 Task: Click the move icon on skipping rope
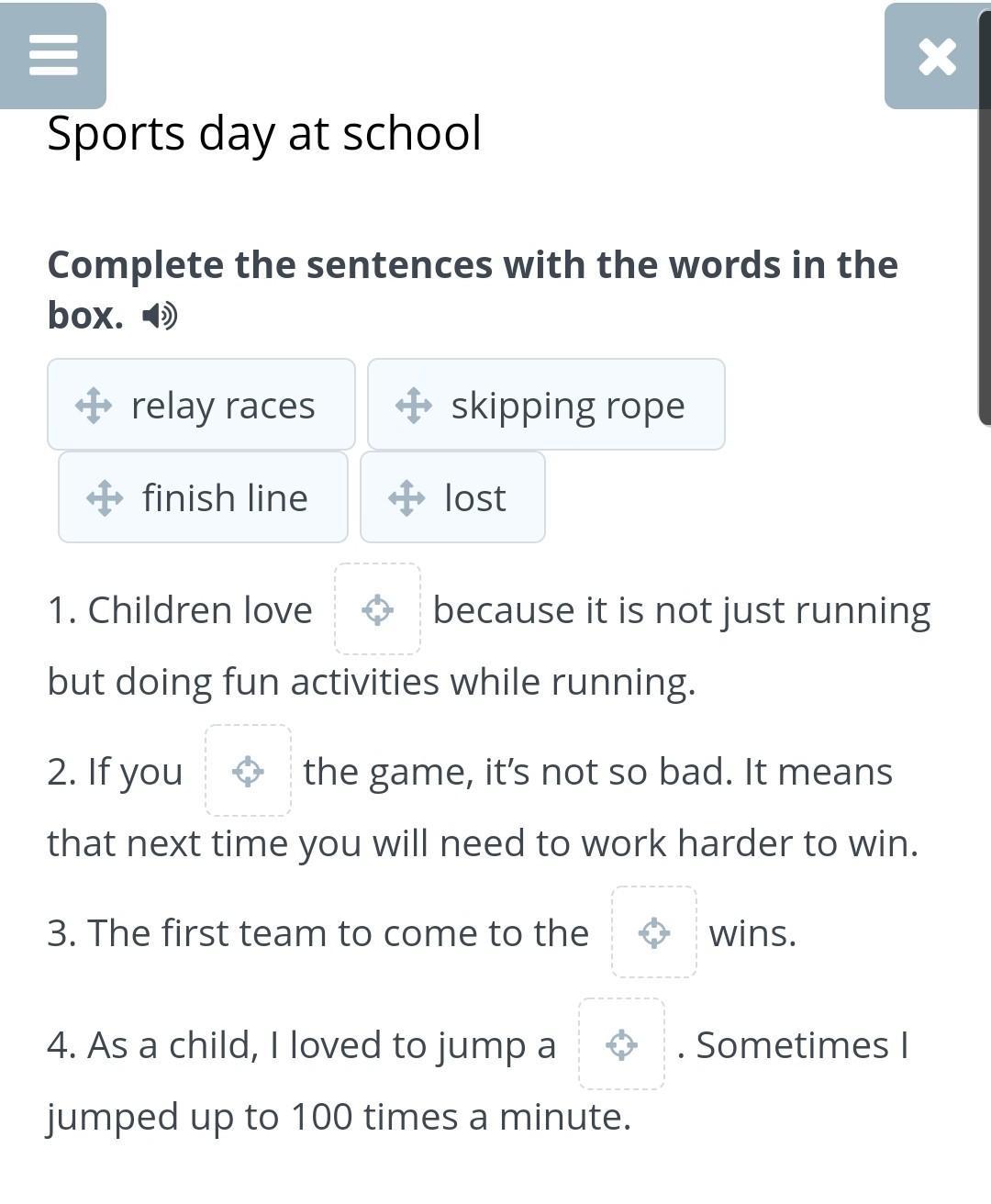414,405
